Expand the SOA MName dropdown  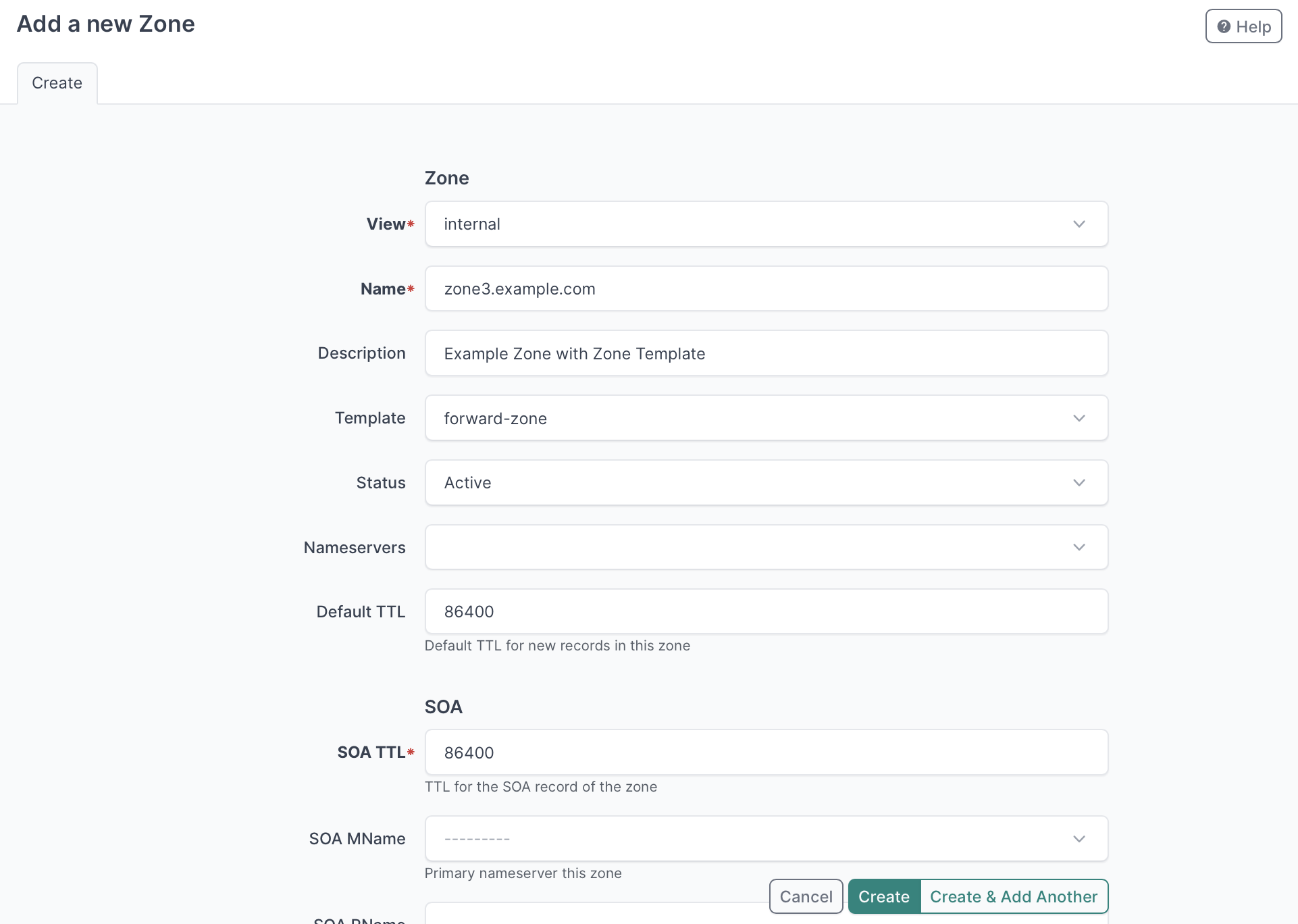pyautogui.click(x=765, y=838)
